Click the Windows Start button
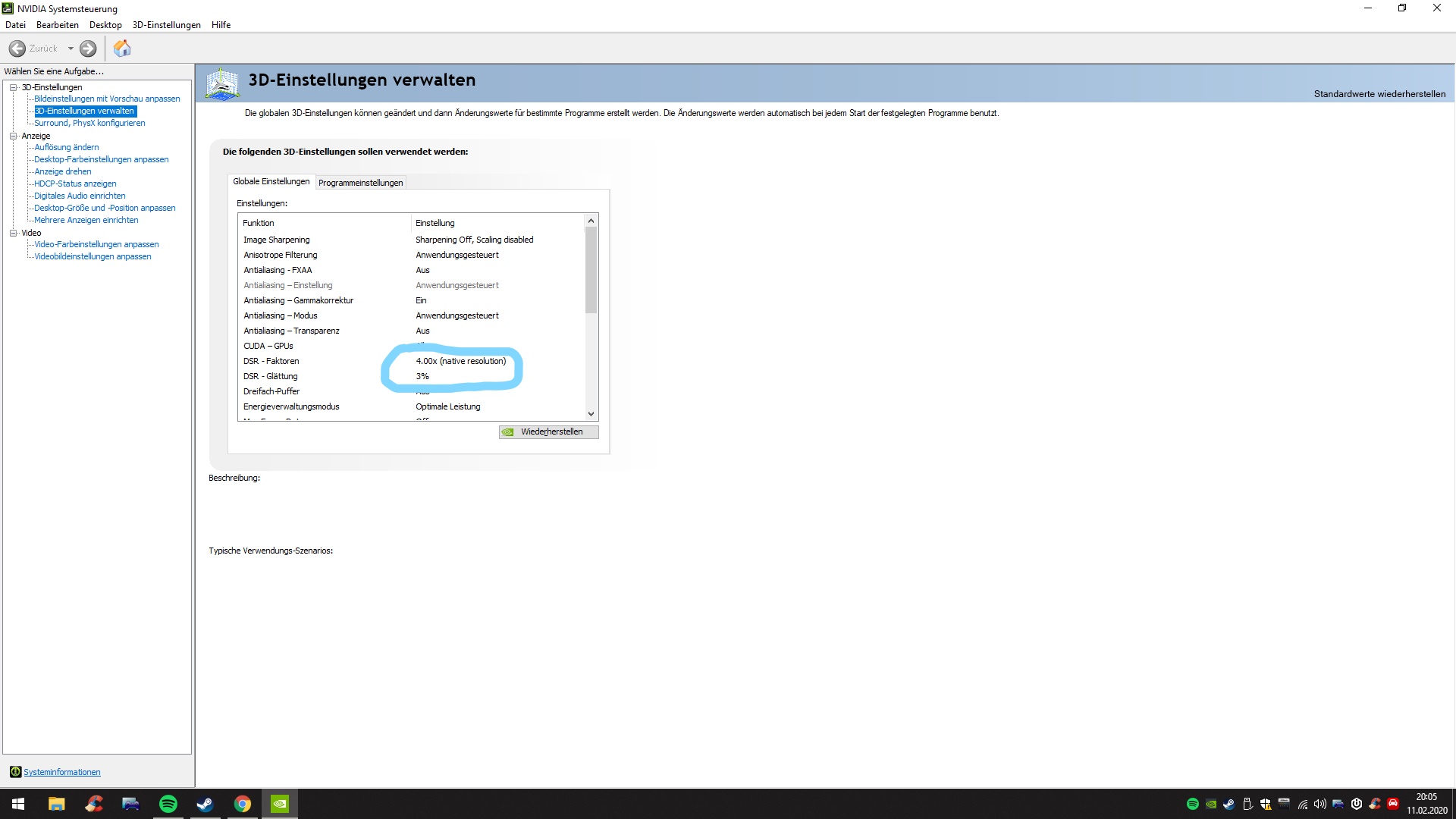 (x=18, y=804)
